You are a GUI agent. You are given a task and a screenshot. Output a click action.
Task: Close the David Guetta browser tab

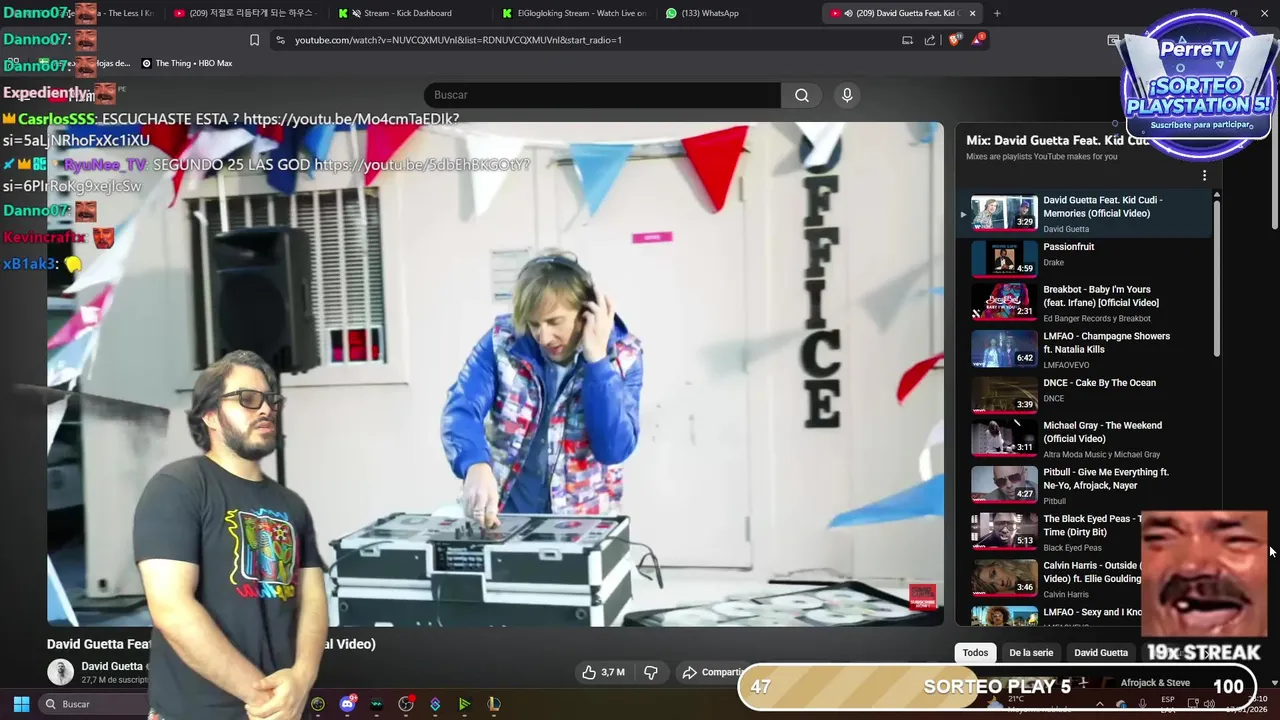(x=972, y=13)
